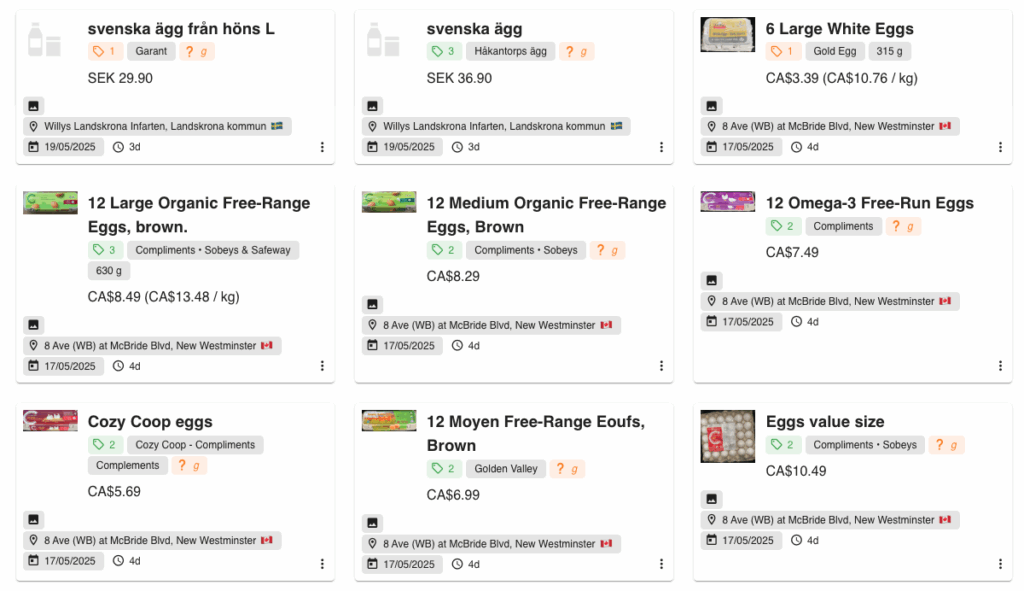Image resolution: width=1024 pixels, height=591 pixels.
Task: Click the 630 g weight chip
Action: [x=108, y=271]
